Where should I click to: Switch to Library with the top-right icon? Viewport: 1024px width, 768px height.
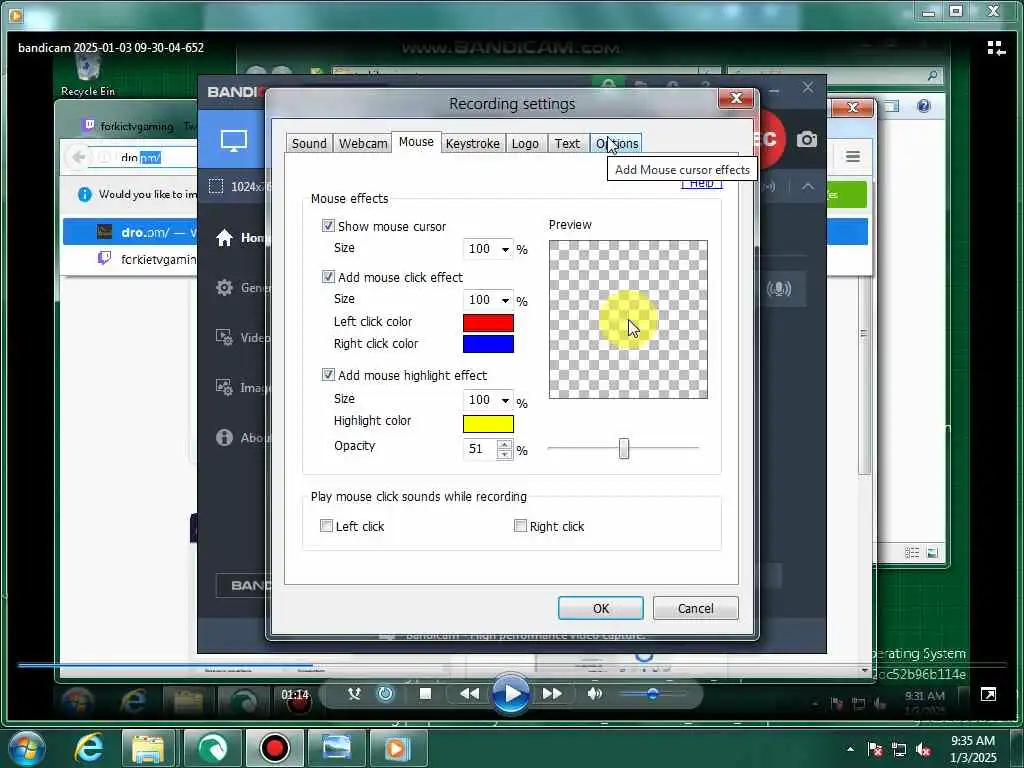coord(995,48)
